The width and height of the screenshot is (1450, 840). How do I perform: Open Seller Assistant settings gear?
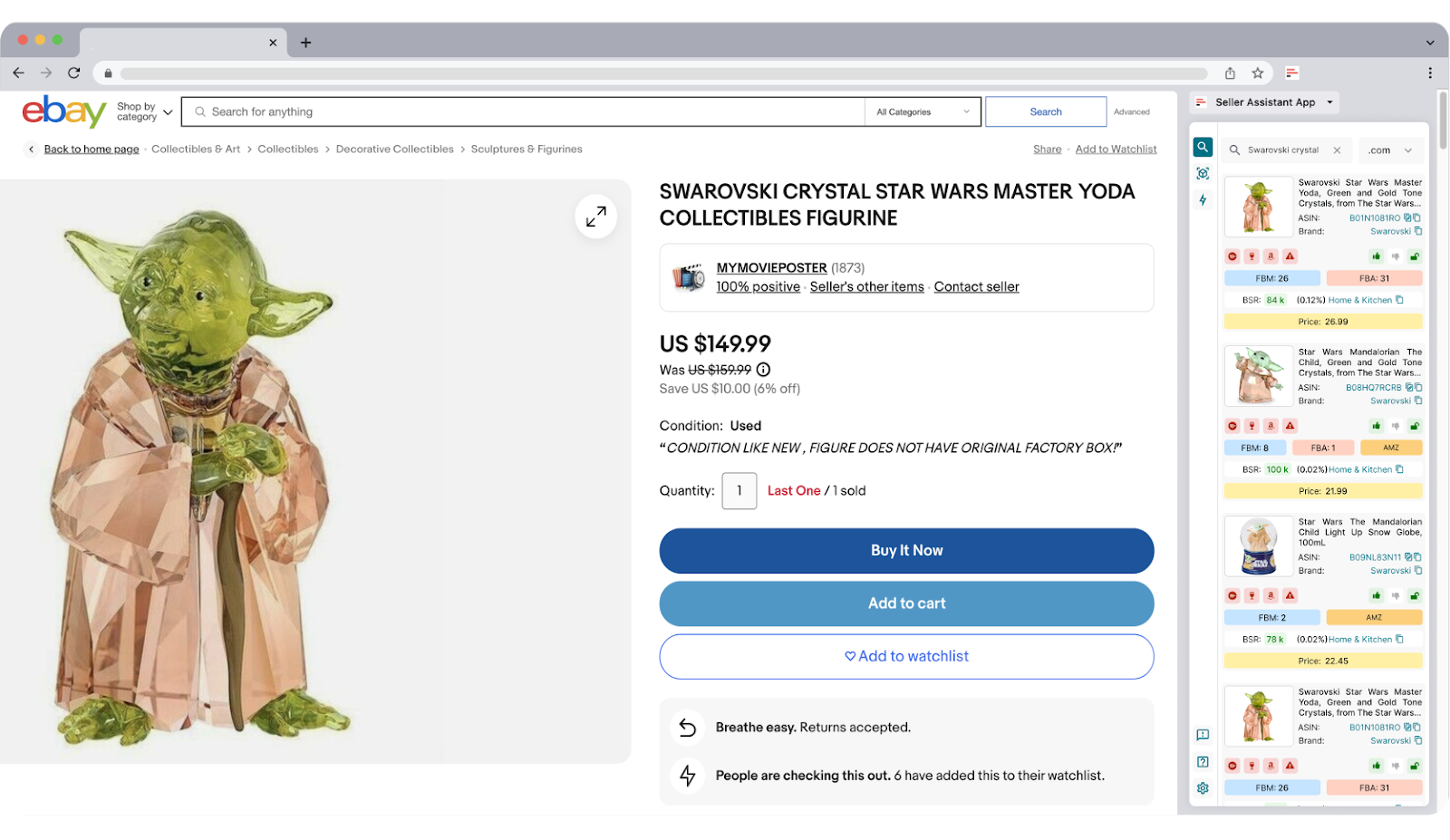point(1203,787)
